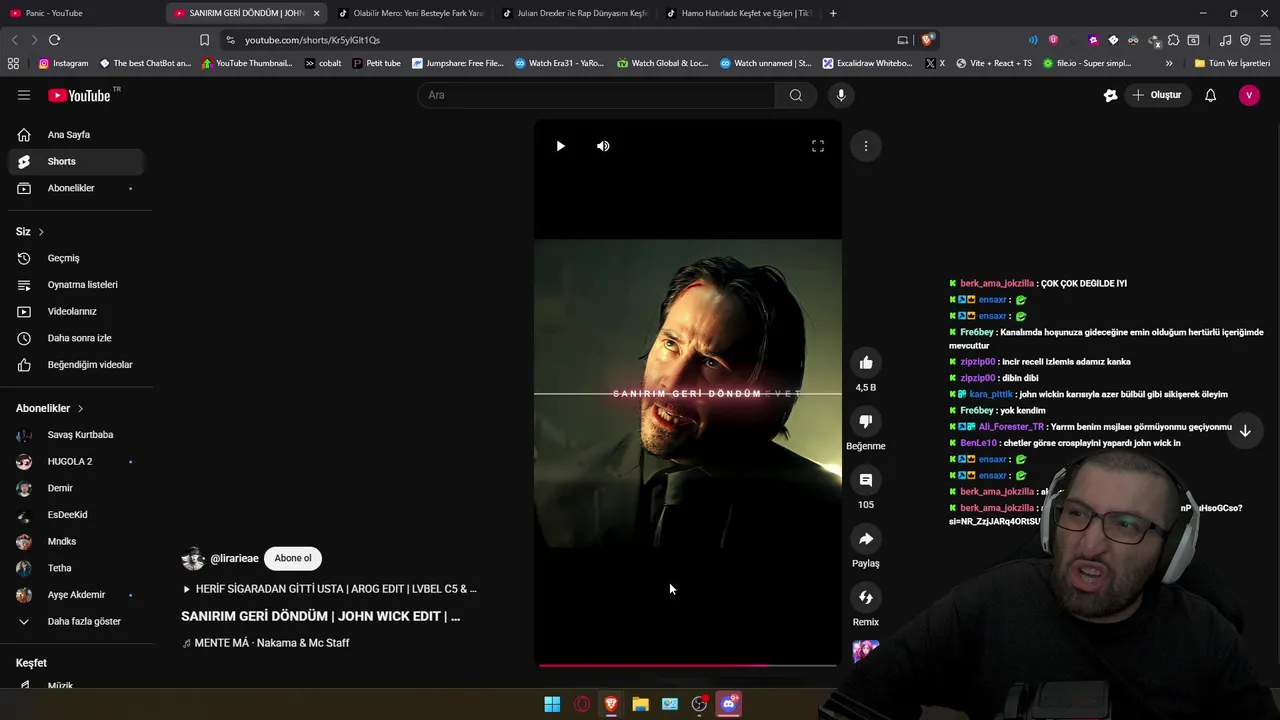The image size is (1280, 720).
Task: Go to Ana Sayfa in the sidebar
Action: pos(76,134)
